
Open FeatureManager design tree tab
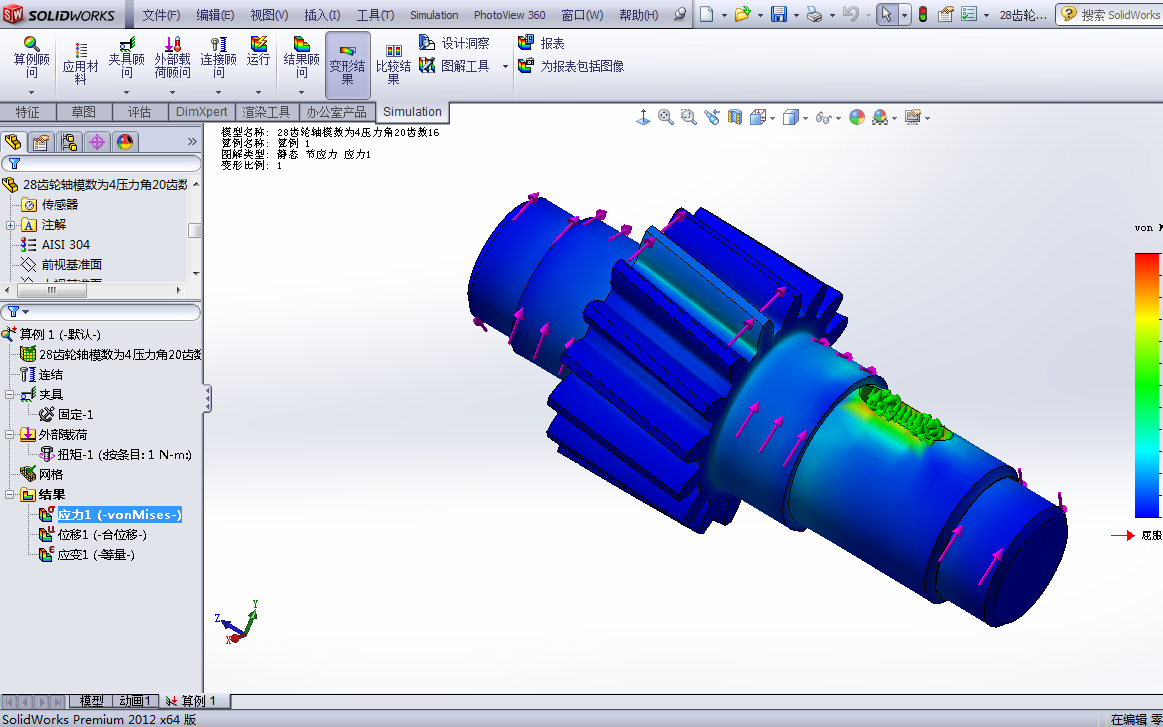(13, 142)
